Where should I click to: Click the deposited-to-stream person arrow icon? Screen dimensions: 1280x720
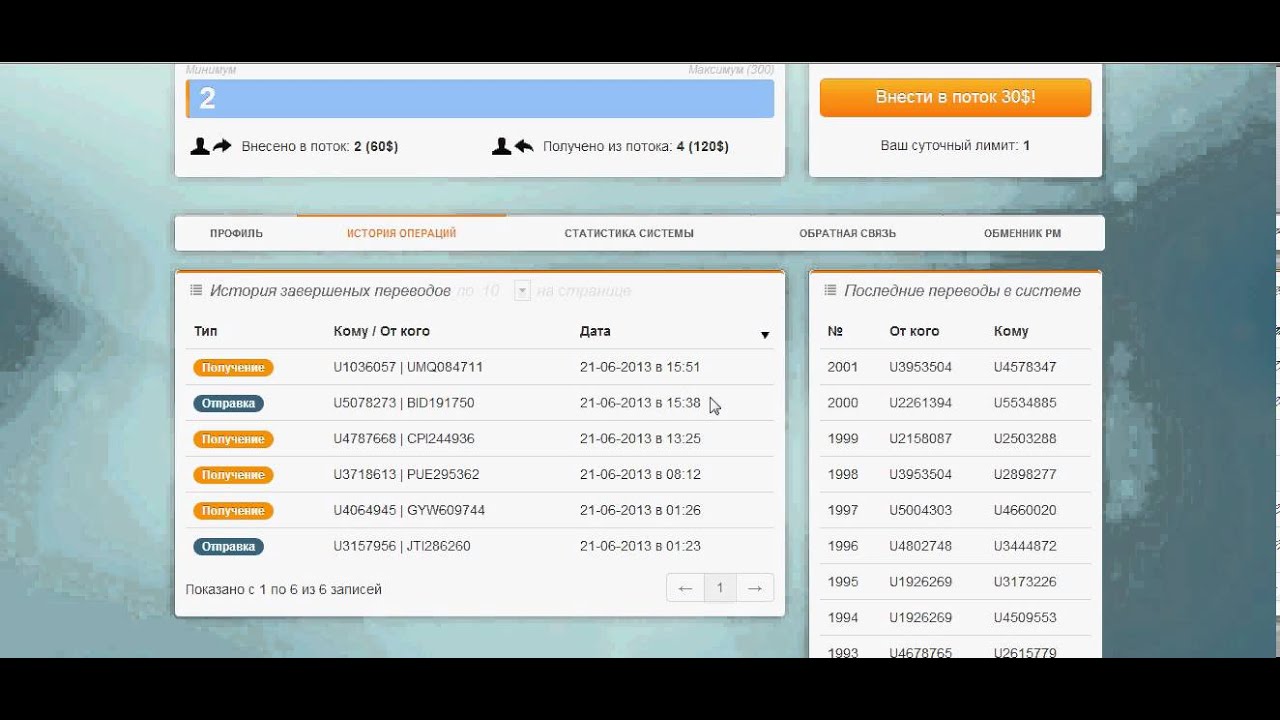tap(211, 146)
